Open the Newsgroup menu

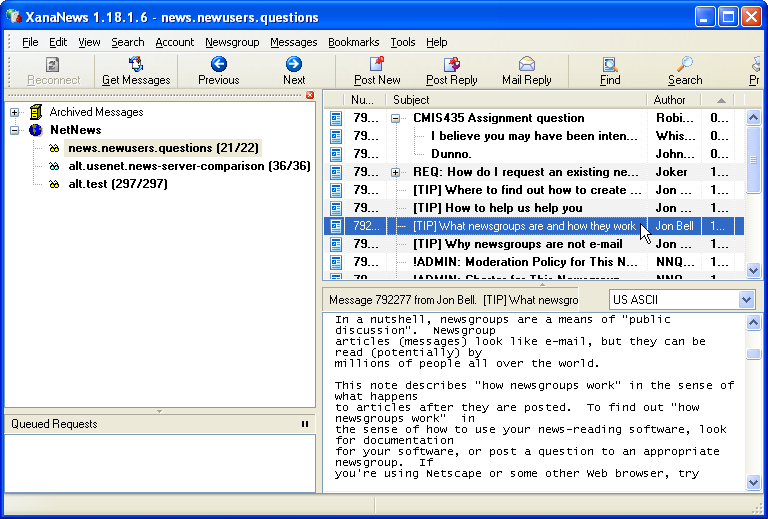tap(232, 42)
